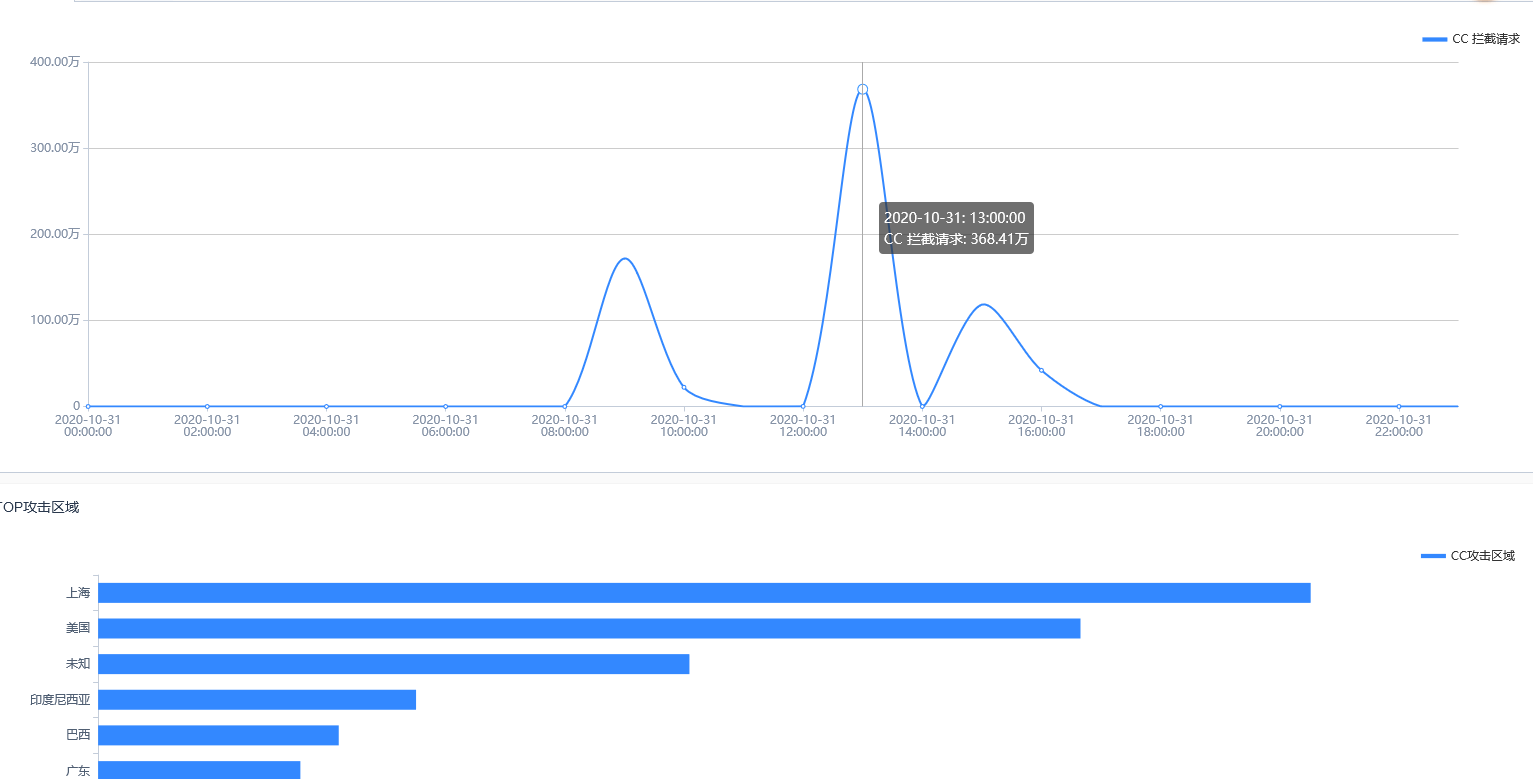1533x779 pixels.
Task: Click the data point at 10:00:00
Action: point(684,388)
